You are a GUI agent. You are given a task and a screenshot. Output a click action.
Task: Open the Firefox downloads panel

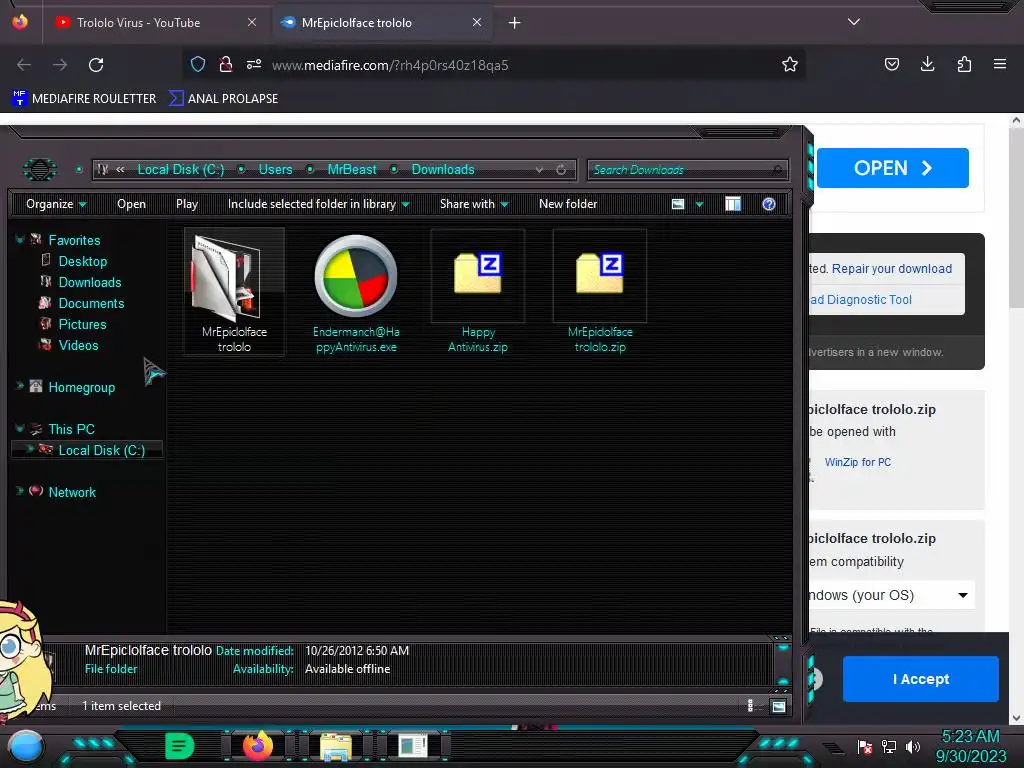pyautogui.click(x=927, y=64)
